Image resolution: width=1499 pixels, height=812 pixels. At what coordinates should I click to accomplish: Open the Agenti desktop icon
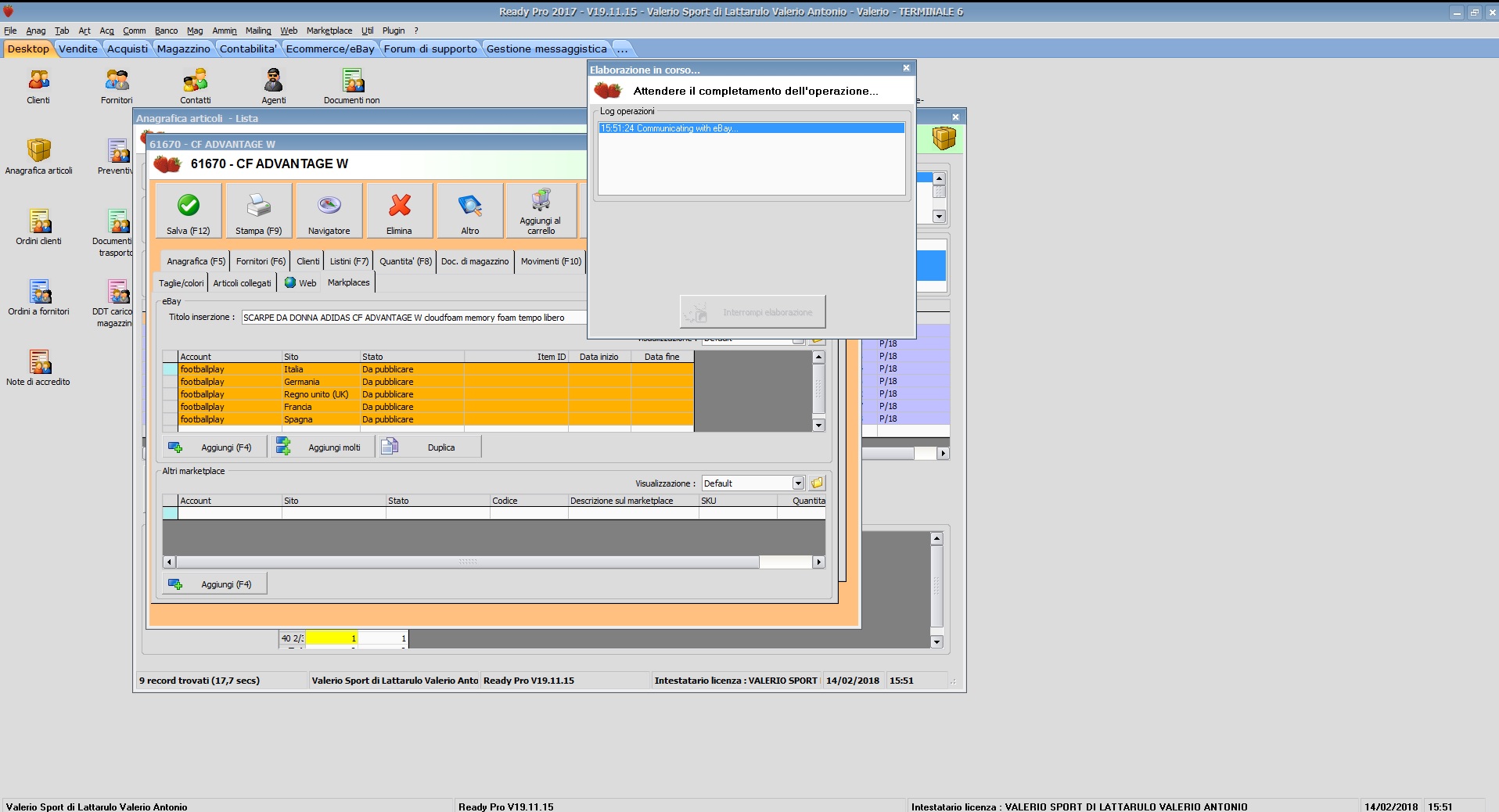click(x=273, y=86)
